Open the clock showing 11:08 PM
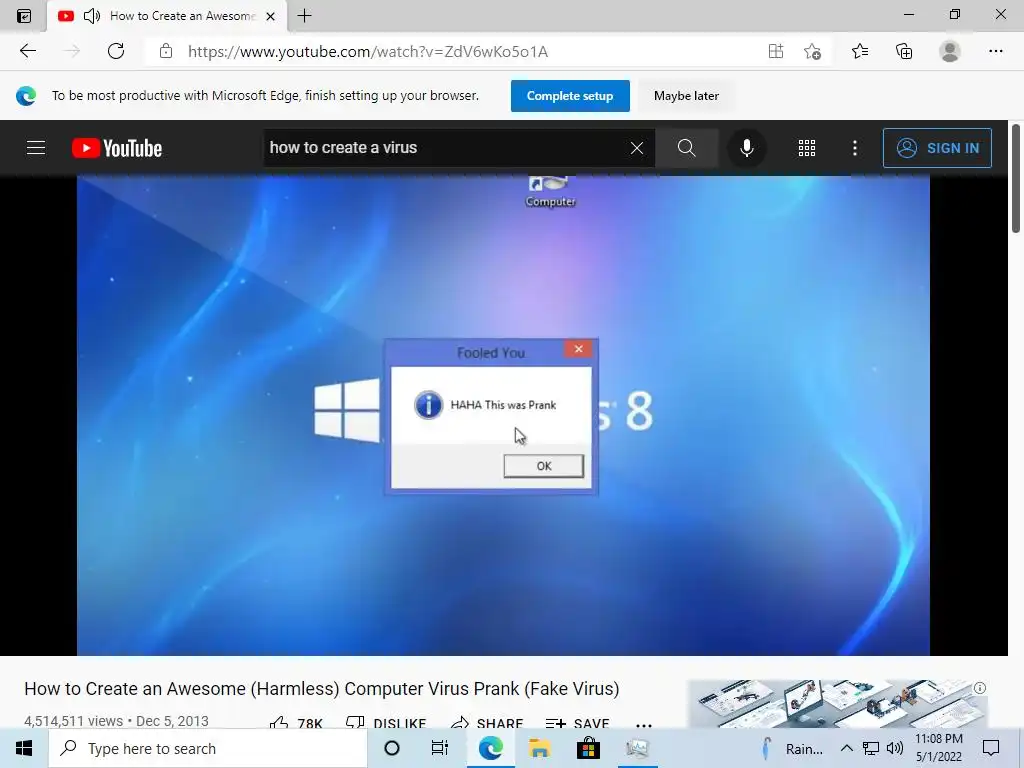The height and width of the screenshot is (768, 1024). click(938, 748)
